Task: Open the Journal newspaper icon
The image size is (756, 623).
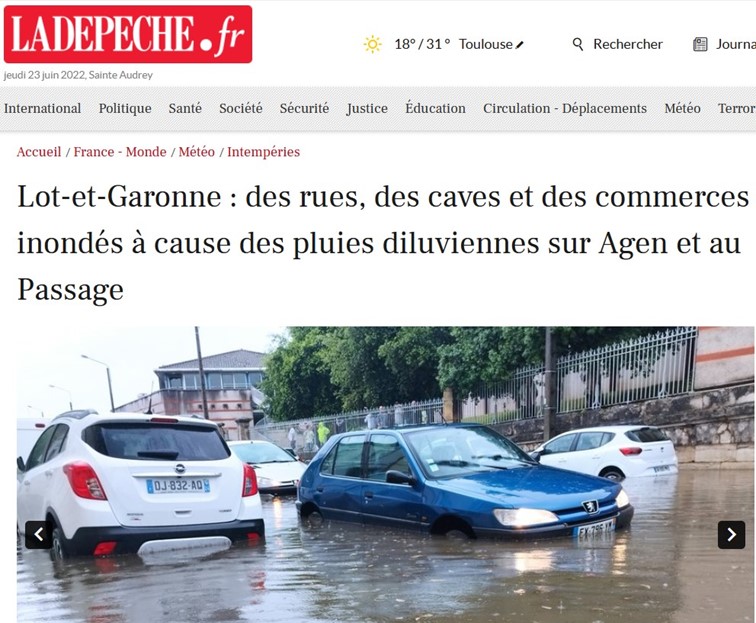Action: coord(700,44)
